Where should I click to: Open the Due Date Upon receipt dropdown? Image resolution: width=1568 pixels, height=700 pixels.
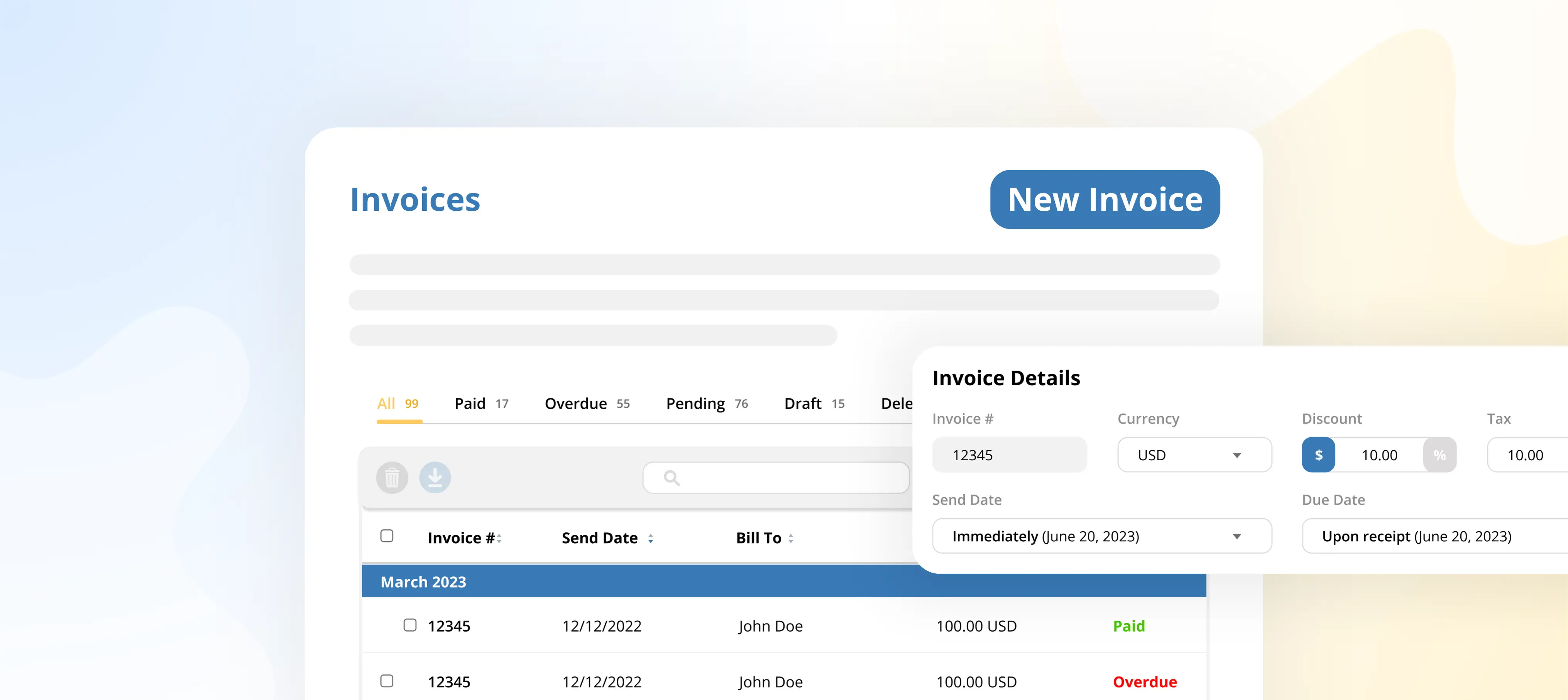coord(1435,536)
